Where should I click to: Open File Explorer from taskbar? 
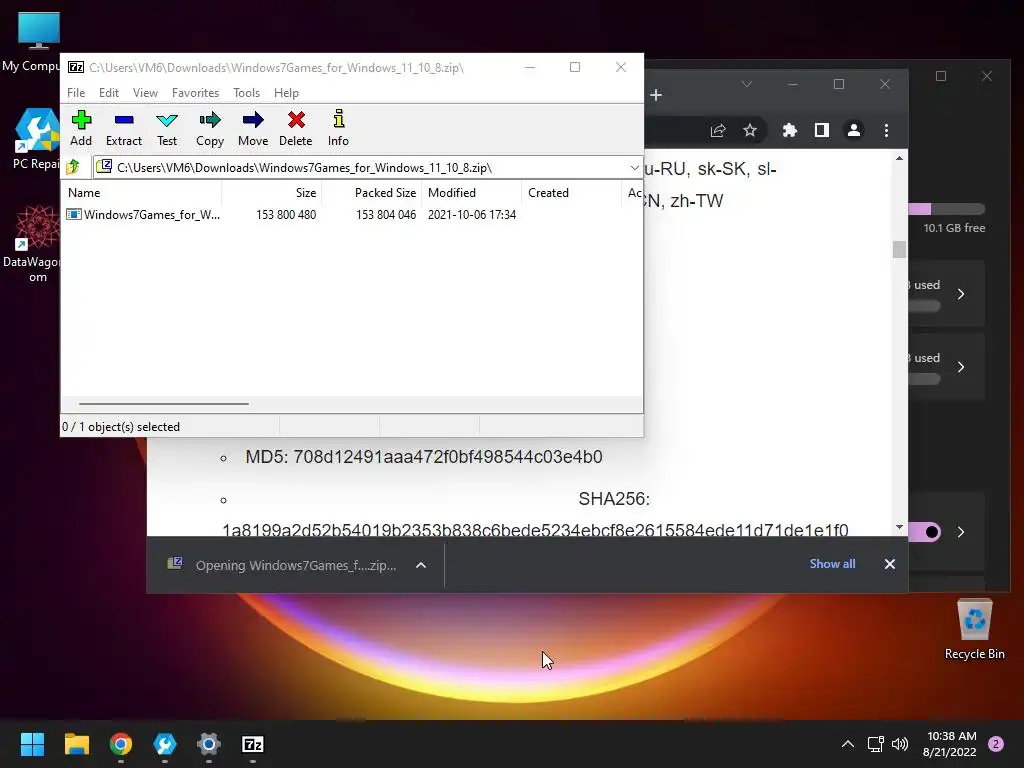(76, 744)
